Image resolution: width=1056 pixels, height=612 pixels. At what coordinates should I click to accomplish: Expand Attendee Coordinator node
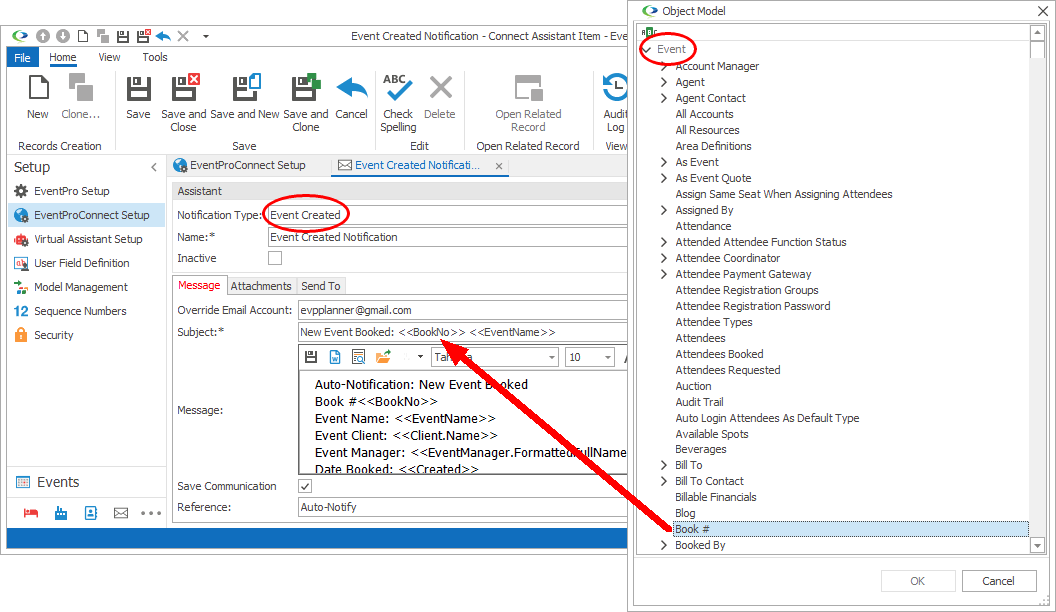coord(664,259)
